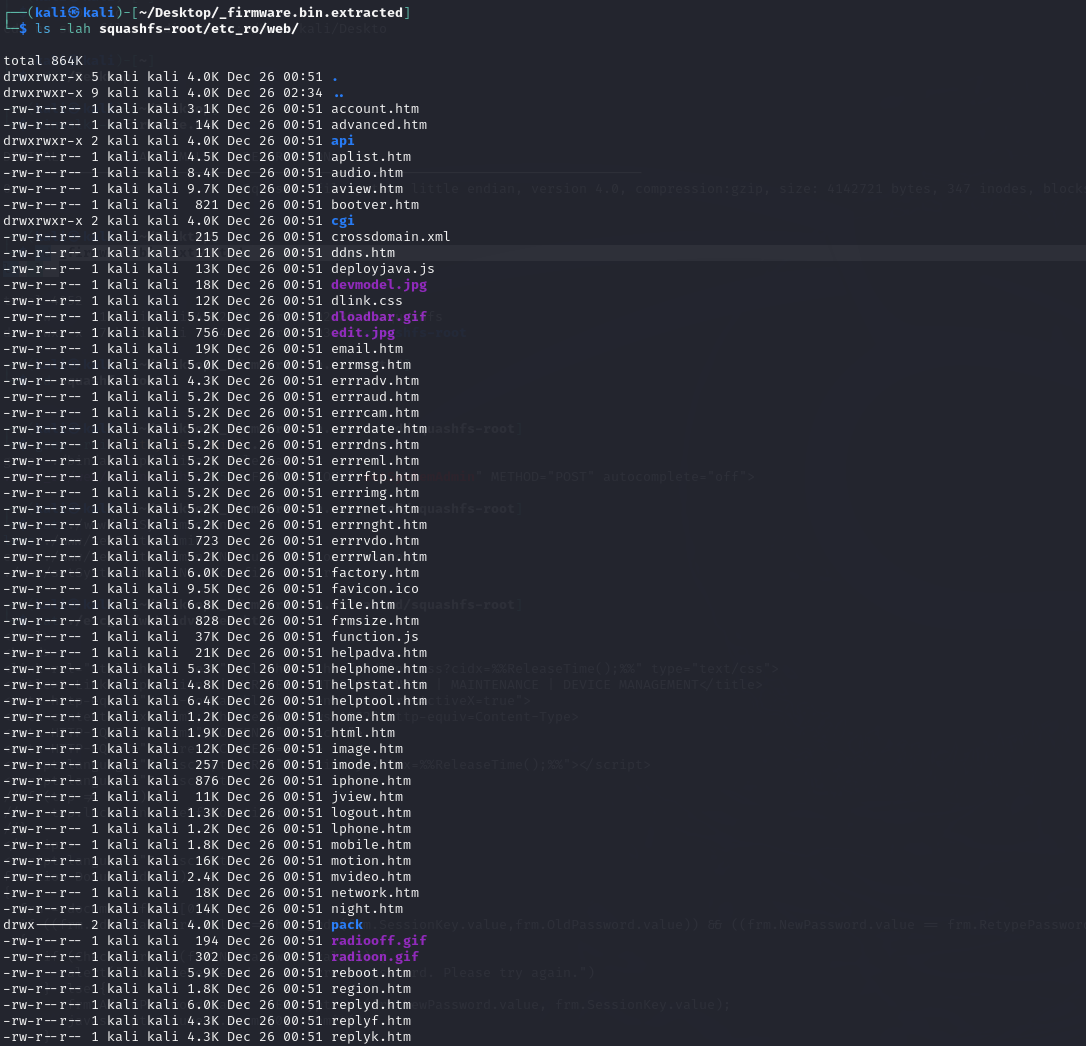Click audio.htm in the listing
This screenshot has height=1046, width=1086.
click(367, 172)
